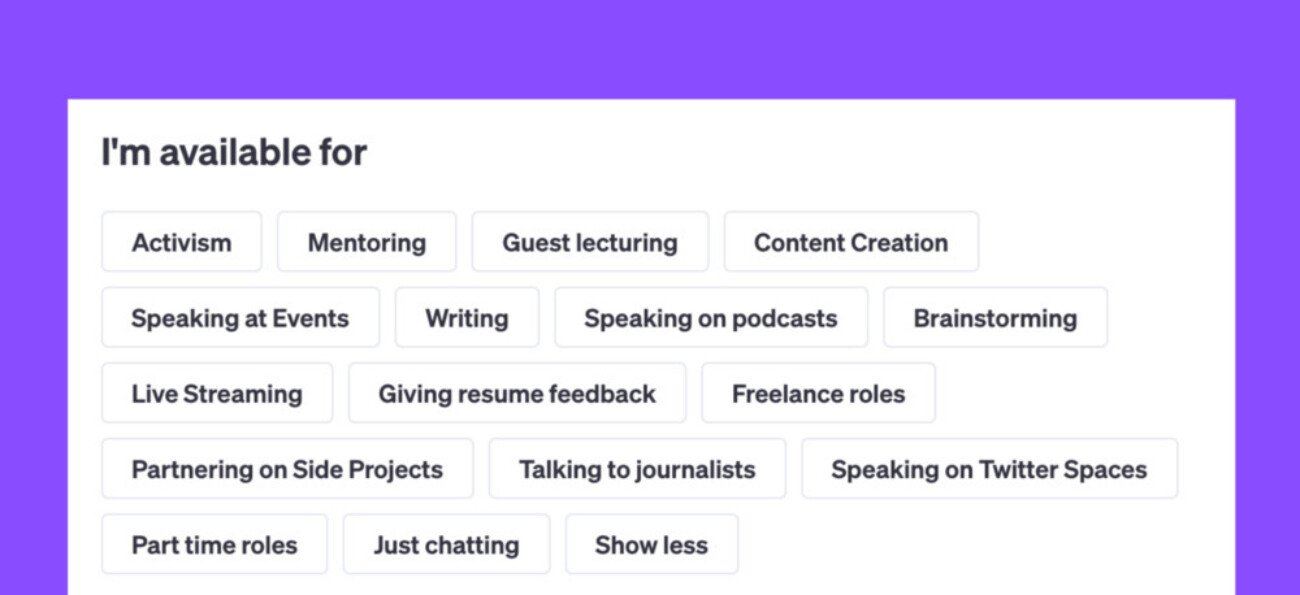Image resolution: width=1300 pixels, height=595 pixels.
Task: Select Giving resume feedback option
Action: pos(516,393)
